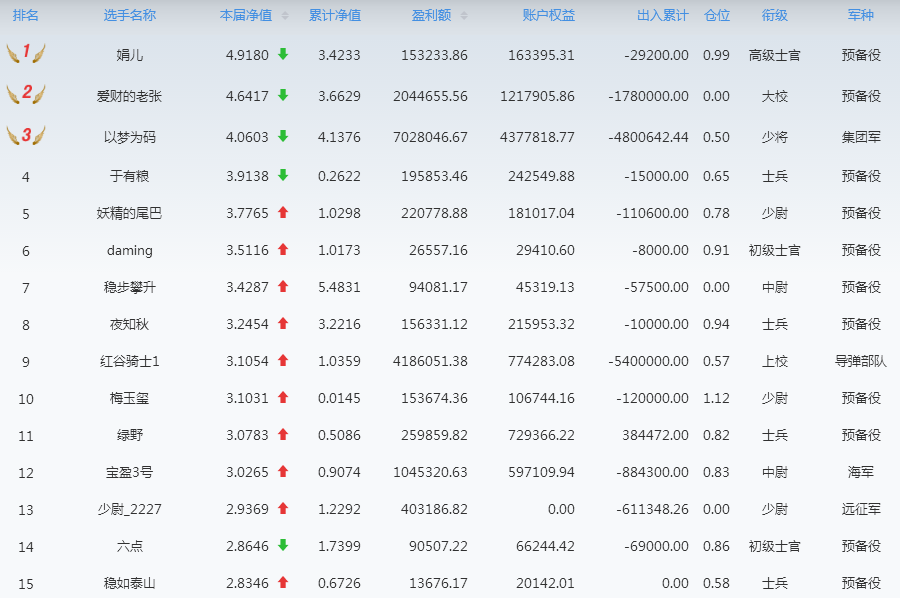This screenshot has height=598, width=900.
Task: Click branch 导弹部队
Action: [861, 361]
